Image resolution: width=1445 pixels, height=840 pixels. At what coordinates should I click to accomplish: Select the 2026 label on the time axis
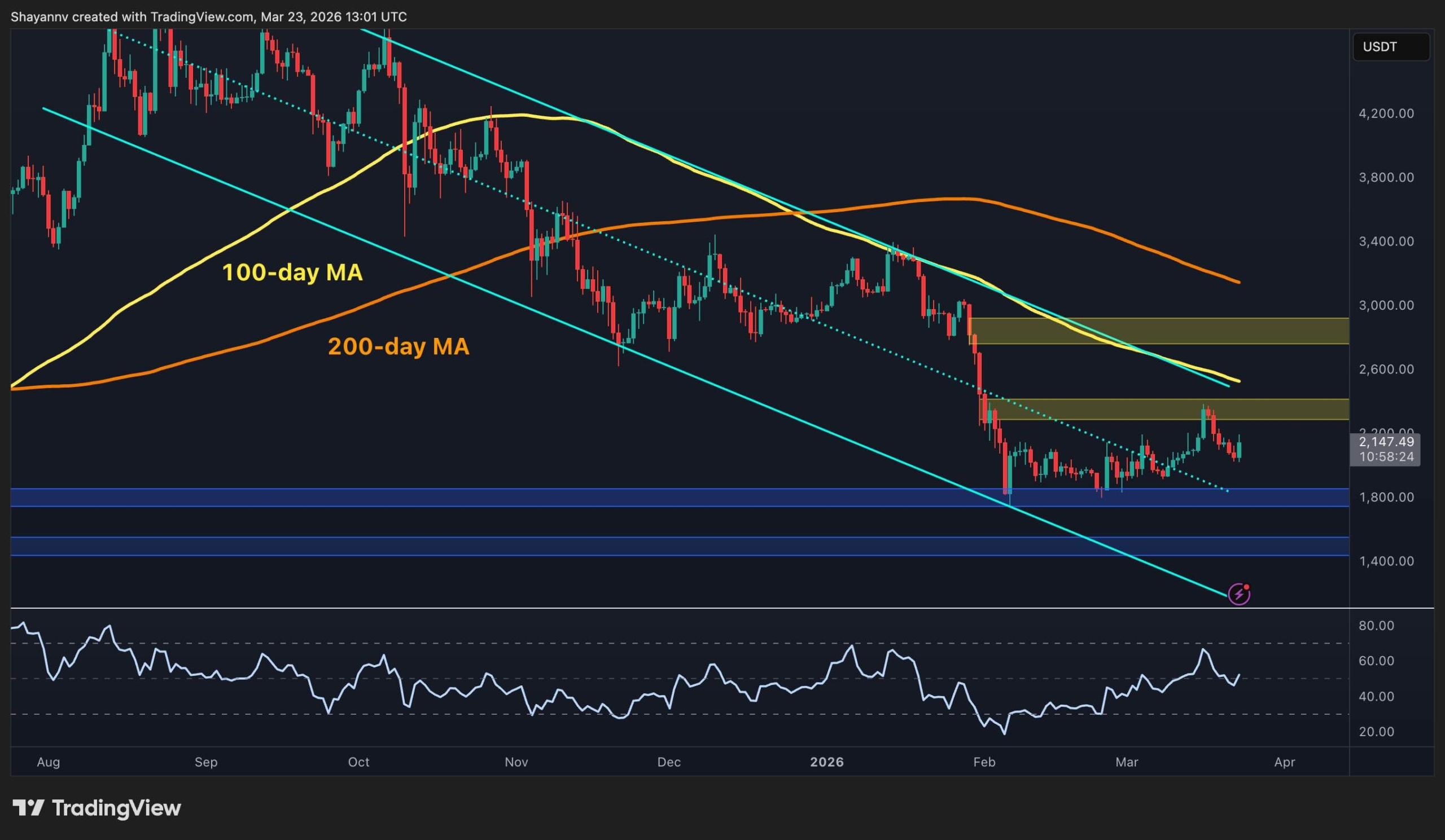coord(827,763)
